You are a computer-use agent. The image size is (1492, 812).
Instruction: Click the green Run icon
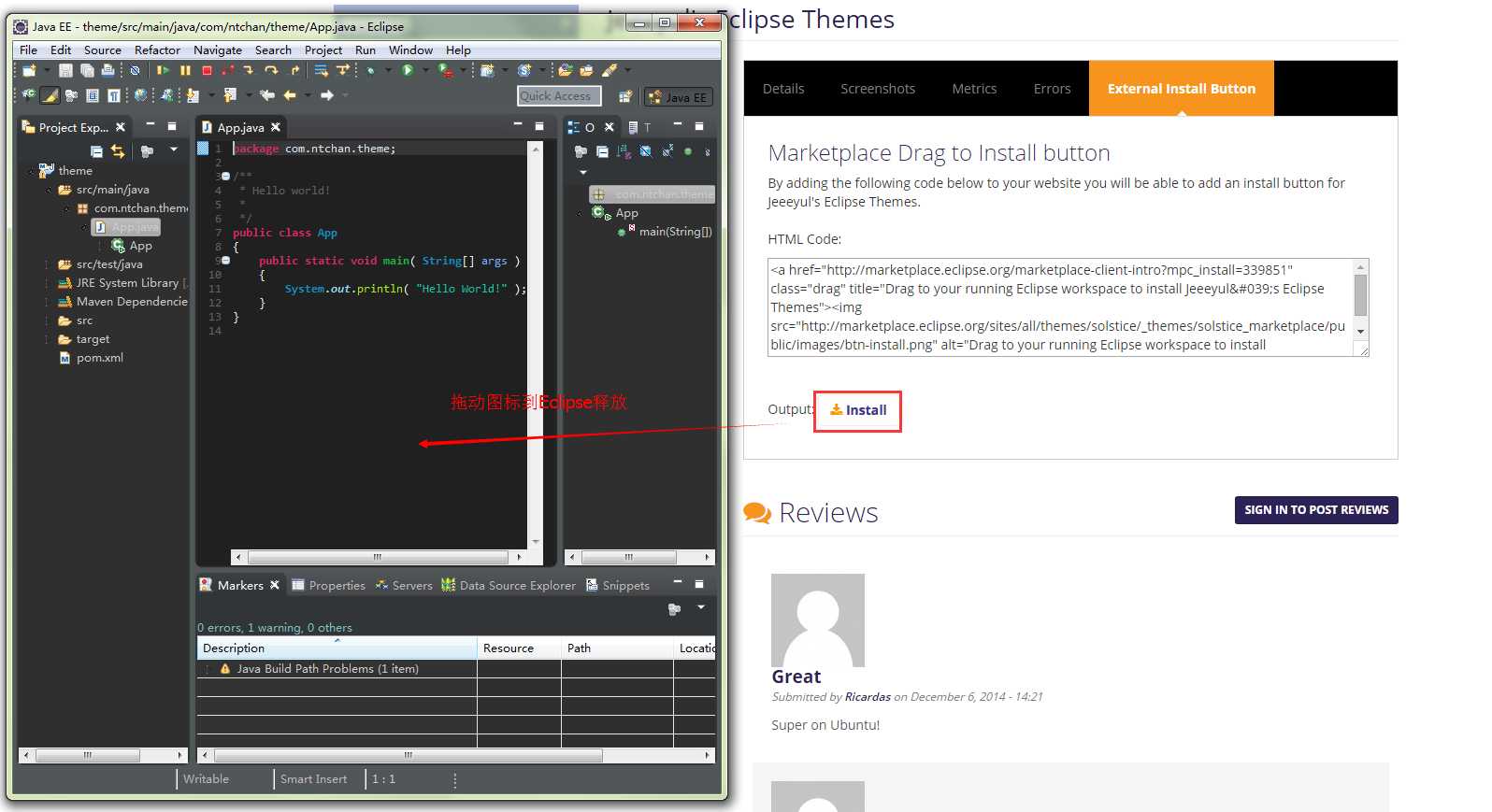click(x=408, y=70)
